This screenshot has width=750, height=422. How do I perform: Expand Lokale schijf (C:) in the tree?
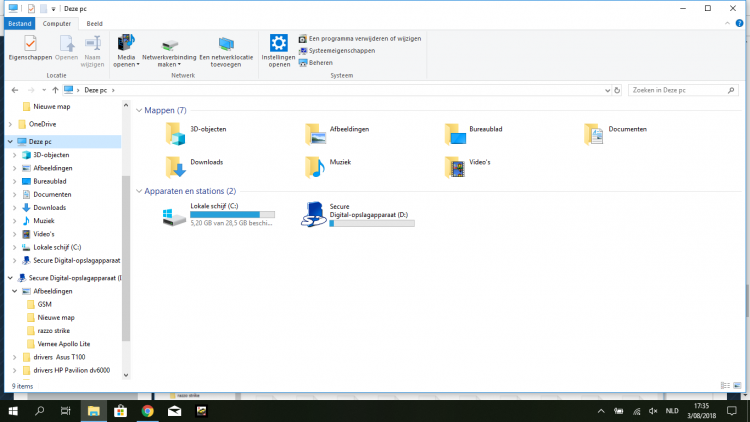coord(13,247)
